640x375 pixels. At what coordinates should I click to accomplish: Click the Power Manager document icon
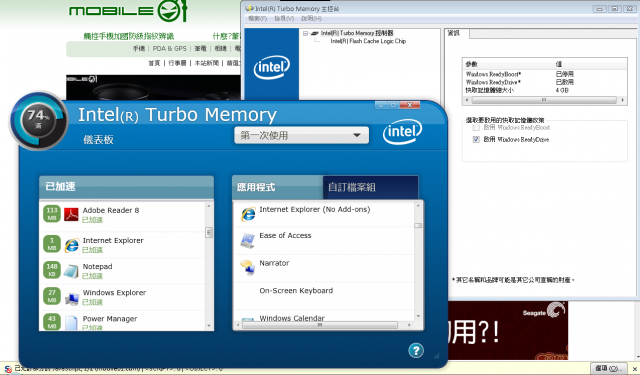71,322
